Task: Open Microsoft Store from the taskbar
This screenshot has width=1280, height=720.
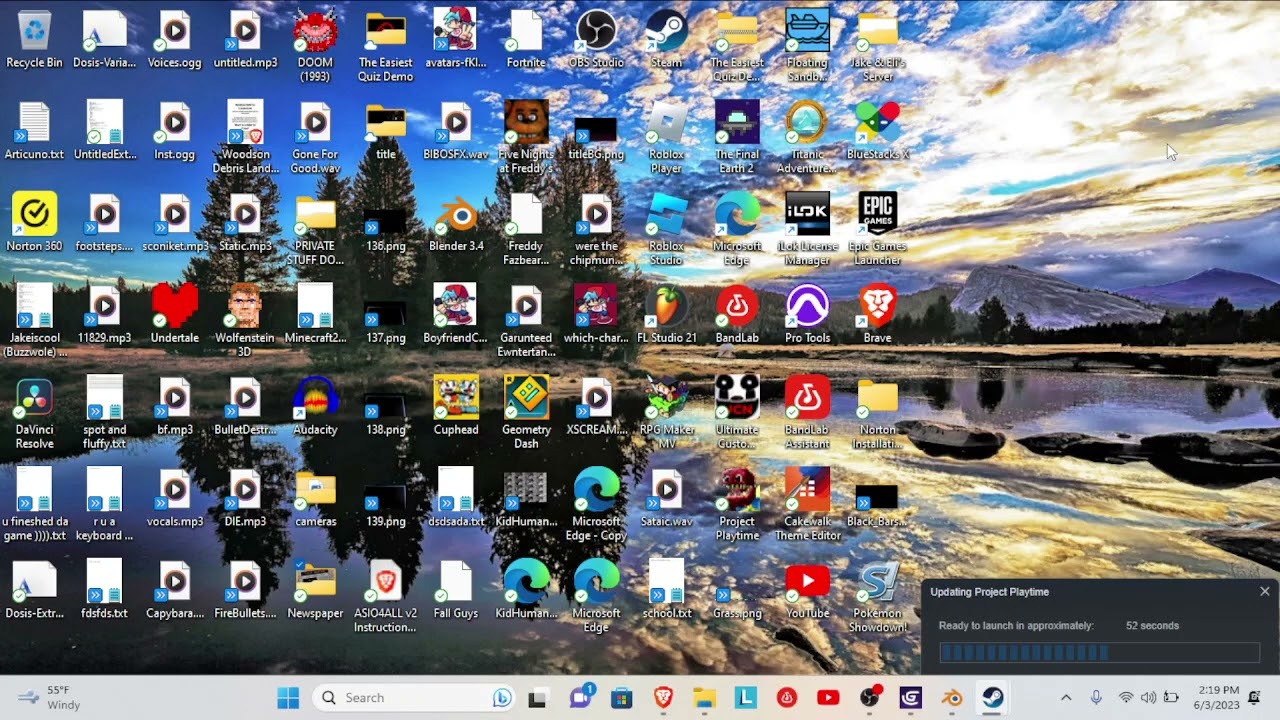Action: [621, 698]
